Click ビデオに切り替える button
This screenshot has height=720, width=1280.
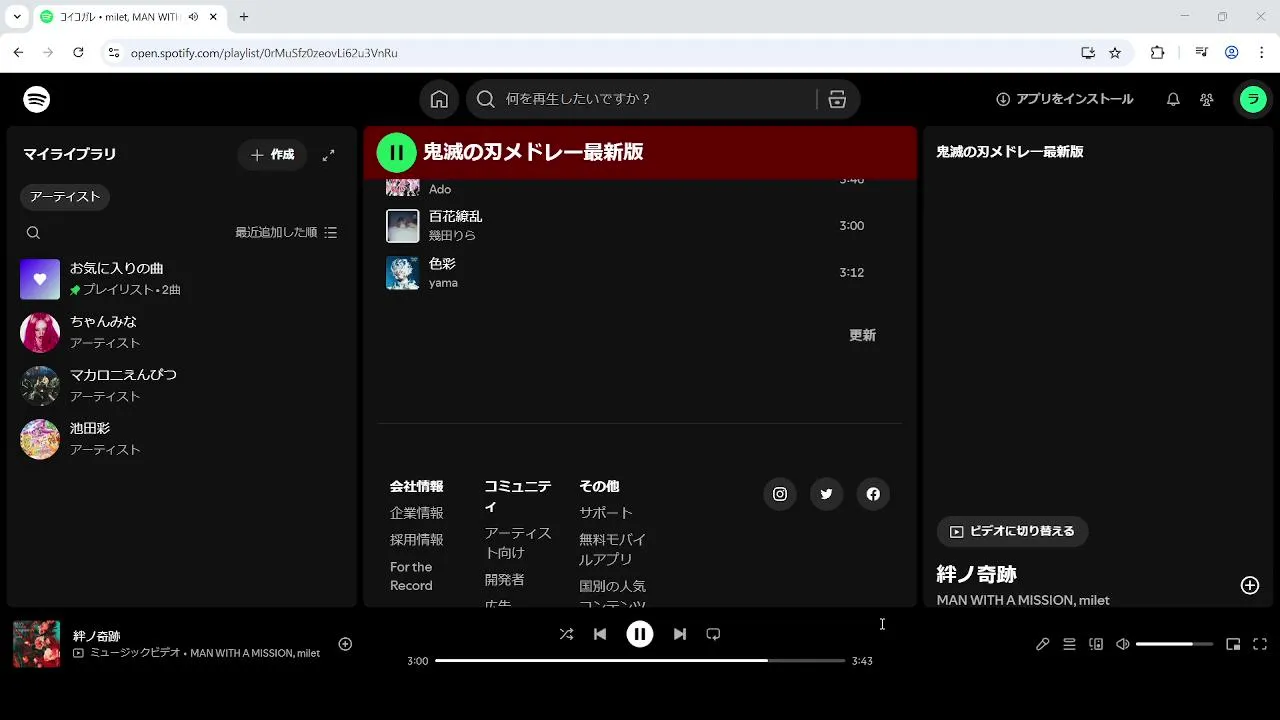(1012, 531)
